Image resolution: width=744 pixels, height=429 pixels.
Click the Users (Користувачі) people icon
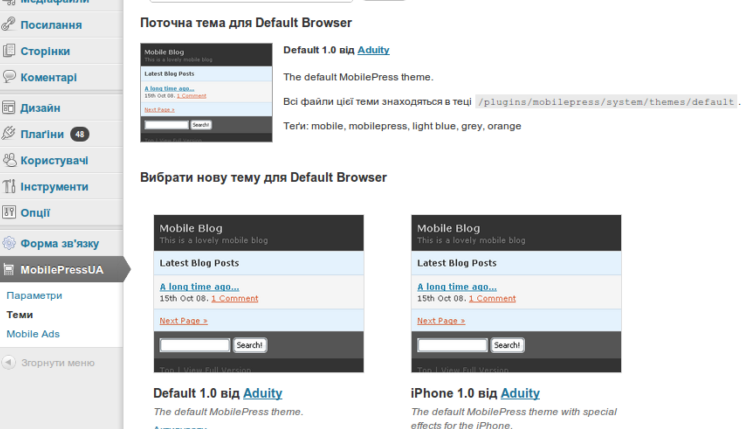pyautogui.click(x=9, y=160)
